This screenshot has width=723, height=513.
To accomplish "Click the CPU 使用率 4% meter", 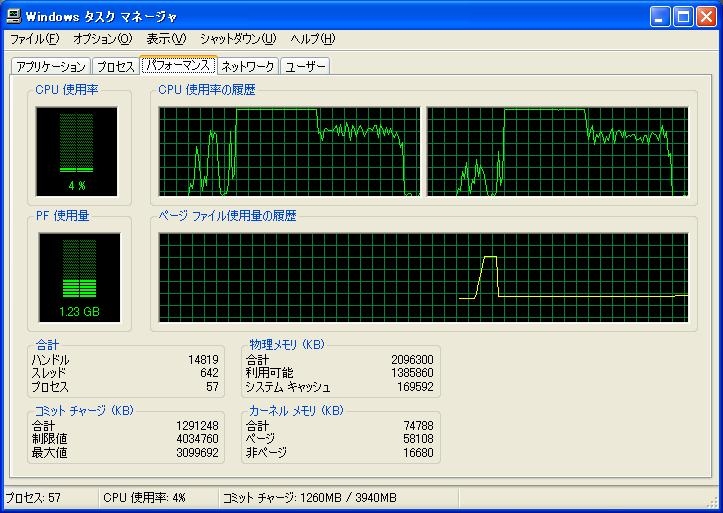I will 77,152.
